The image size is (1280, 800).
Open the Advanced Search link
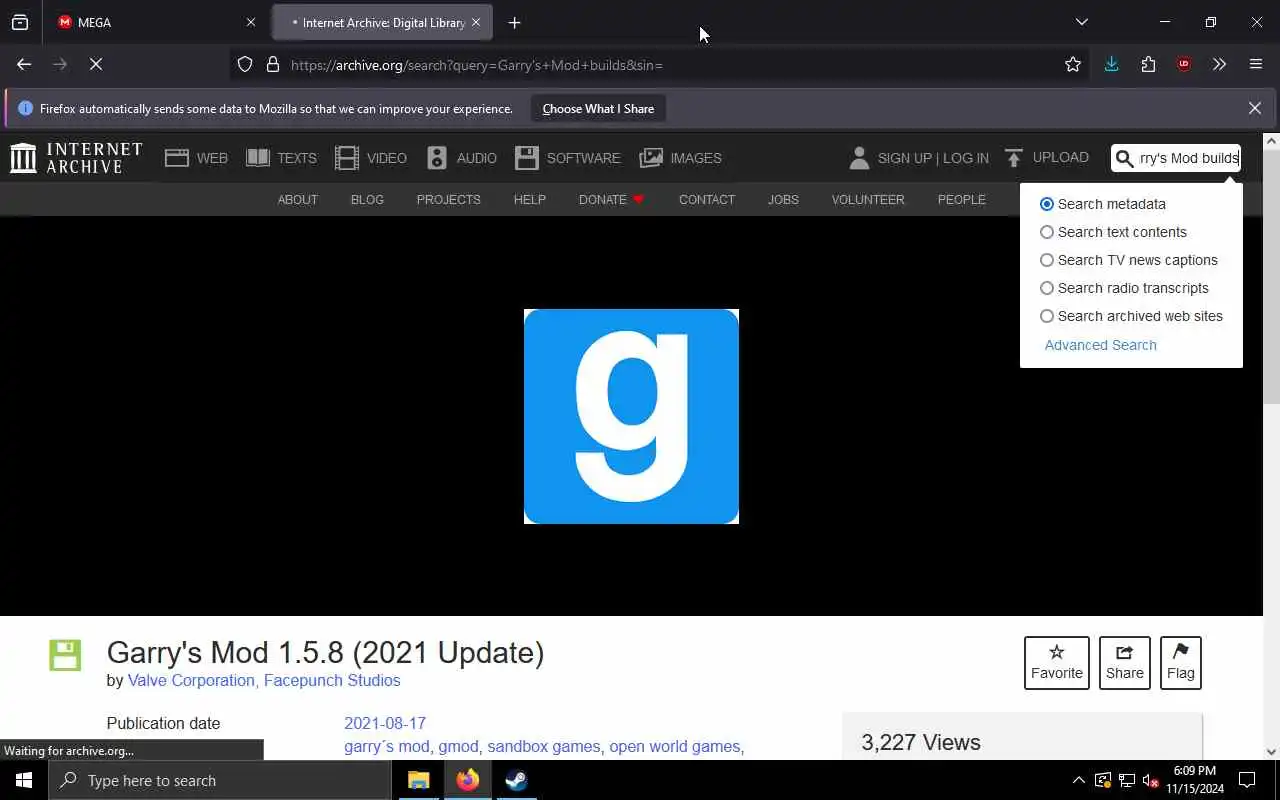tap(1100, 345)
